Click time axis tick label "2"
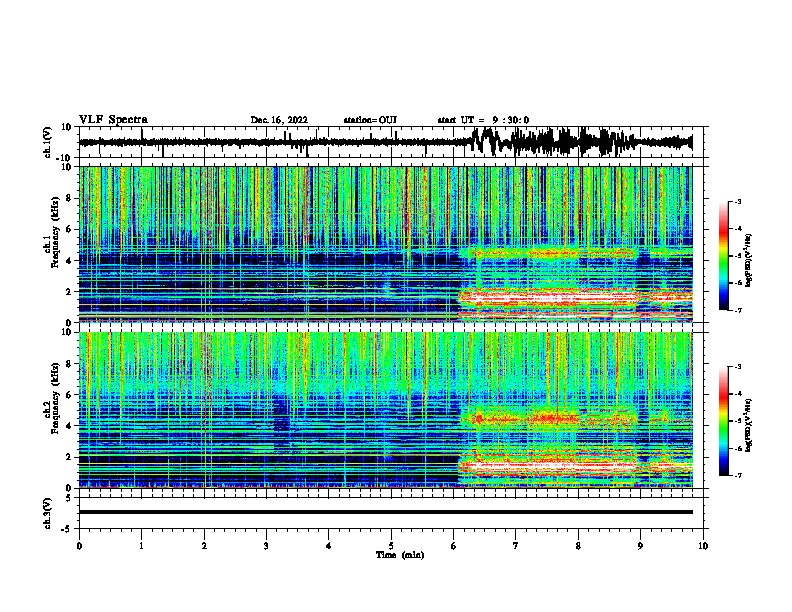 pyautogui.click(x=204, y=546)
